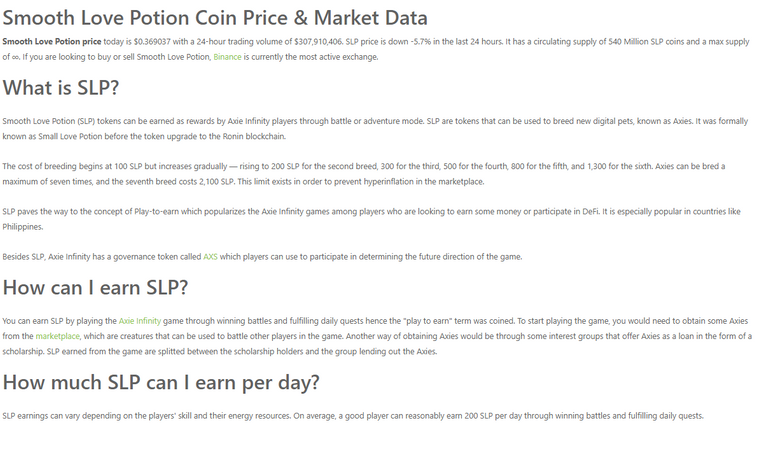Open the Binance exchange link
768x450 pixels.
(x=227, y=57)
